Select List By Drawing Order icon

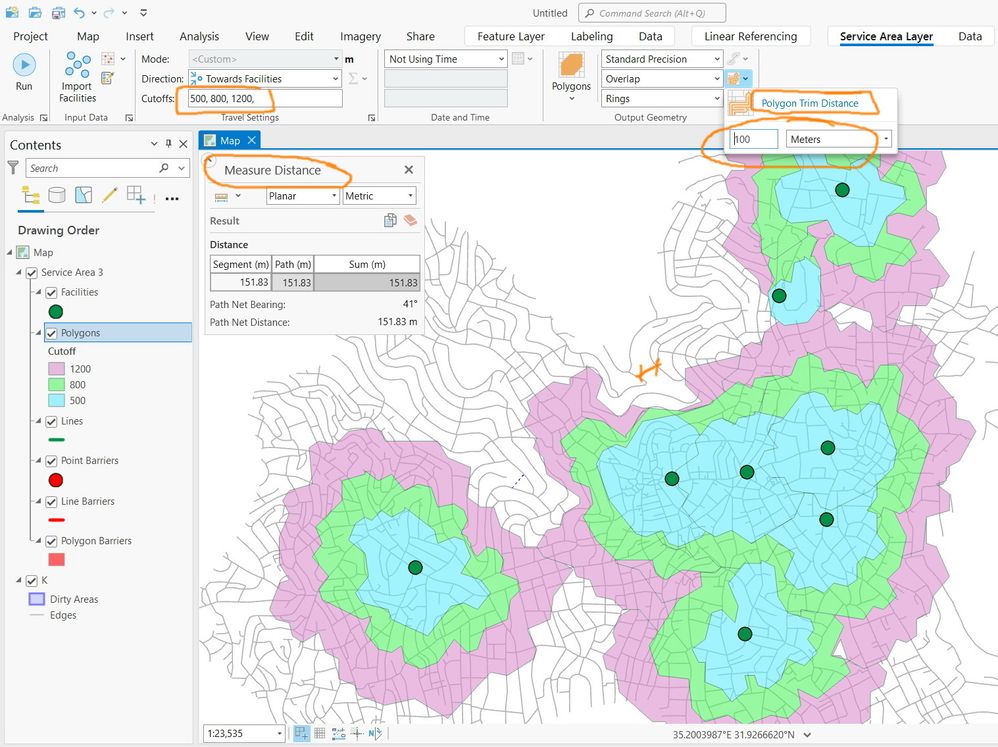(31, 195)
